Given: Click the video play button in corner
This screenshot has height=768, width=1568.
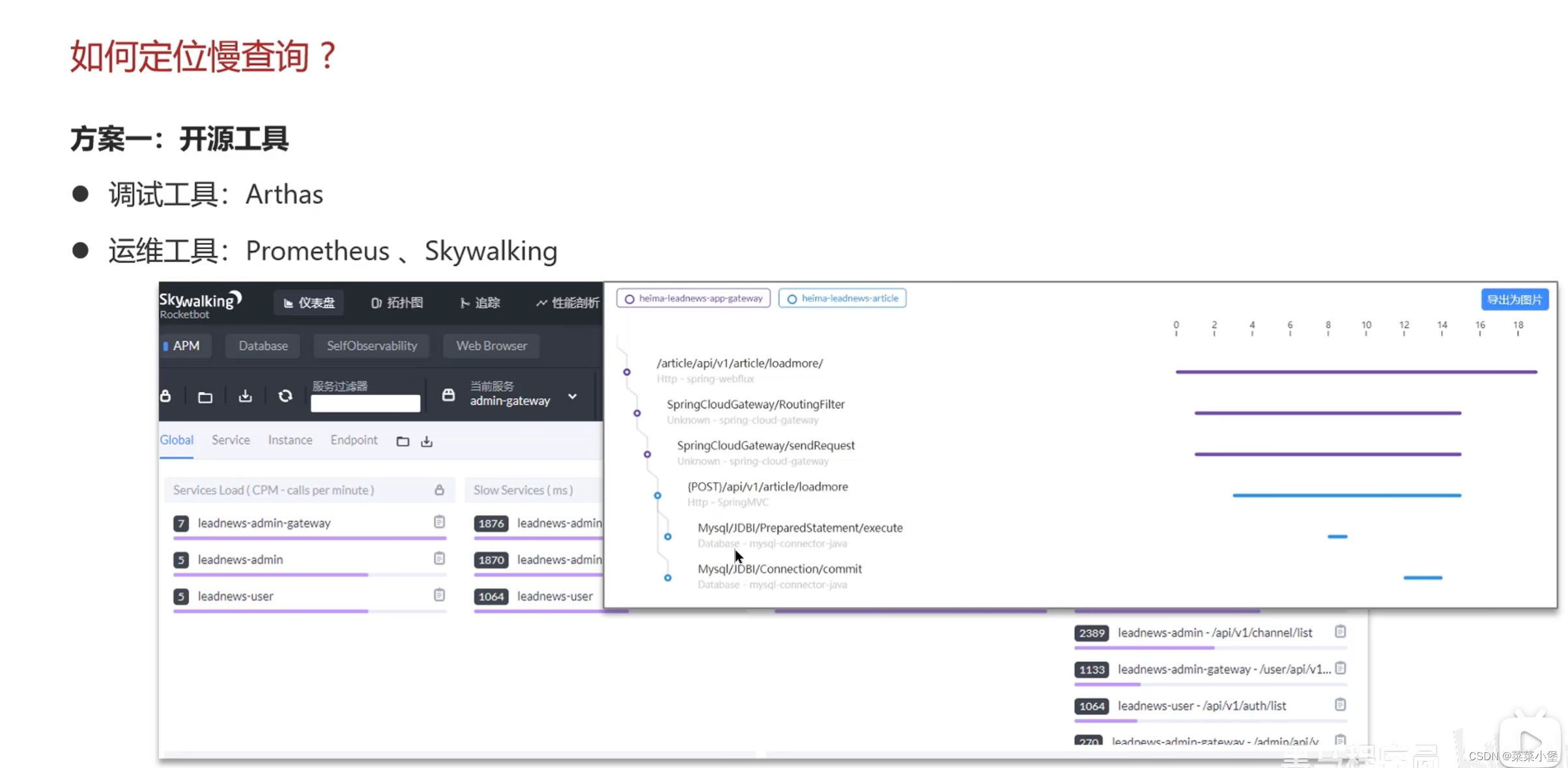Looking at the screenshot, I should coord(1530,741).
